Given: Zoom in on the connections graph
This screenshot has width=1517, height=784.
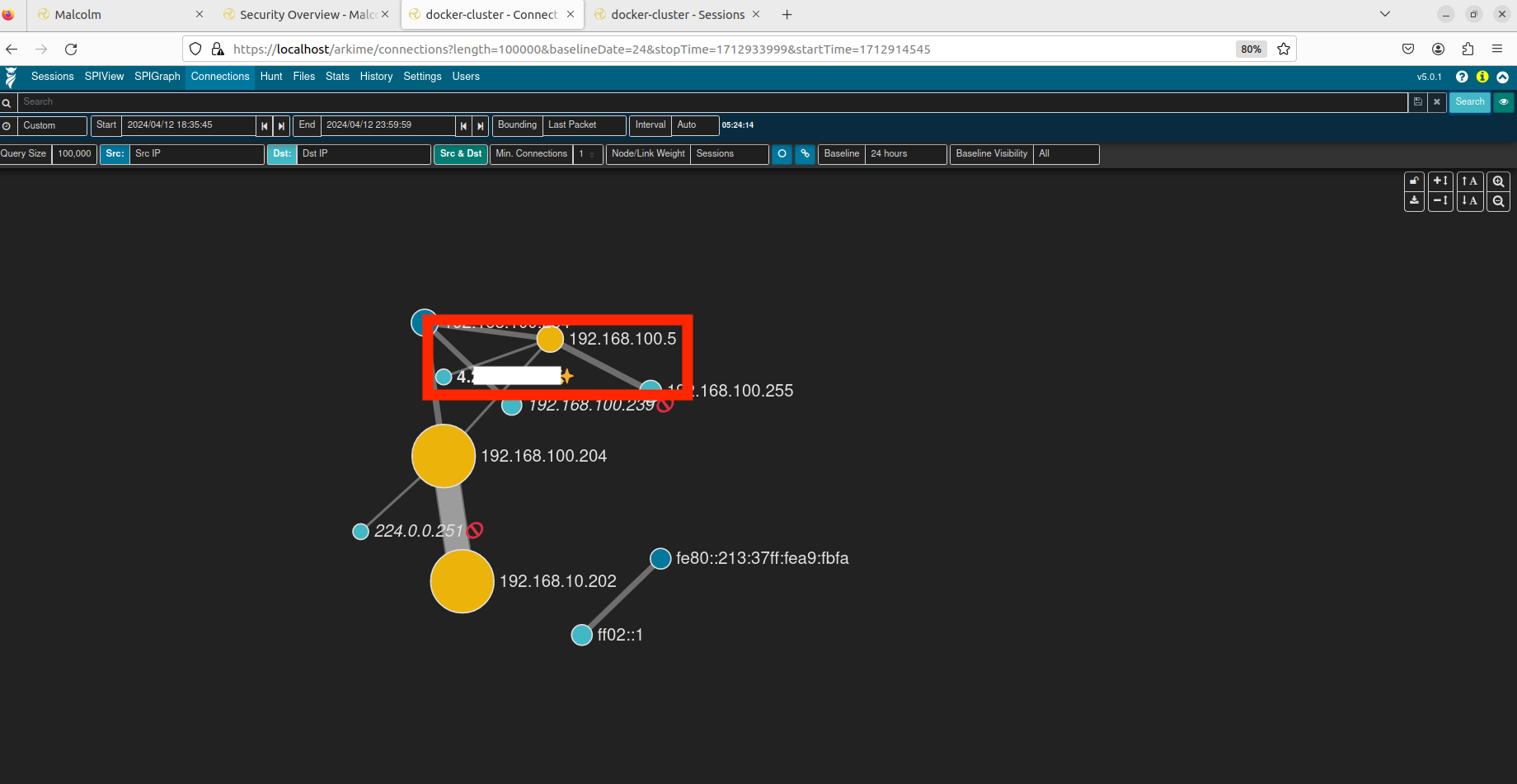Looking at the screenshot, I should point(1498,181).
